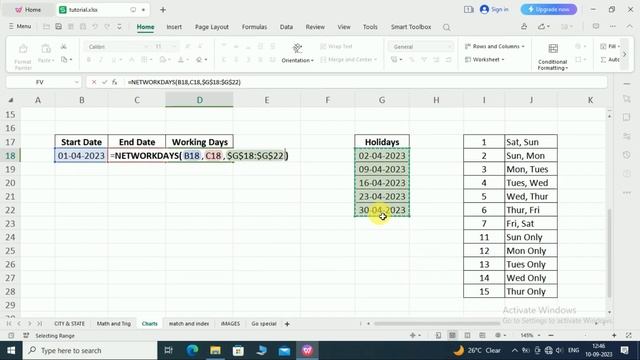This screenshot has height=360, width=640.
Task: Click the Sign in user avatar icon
Action: [484, 9]
